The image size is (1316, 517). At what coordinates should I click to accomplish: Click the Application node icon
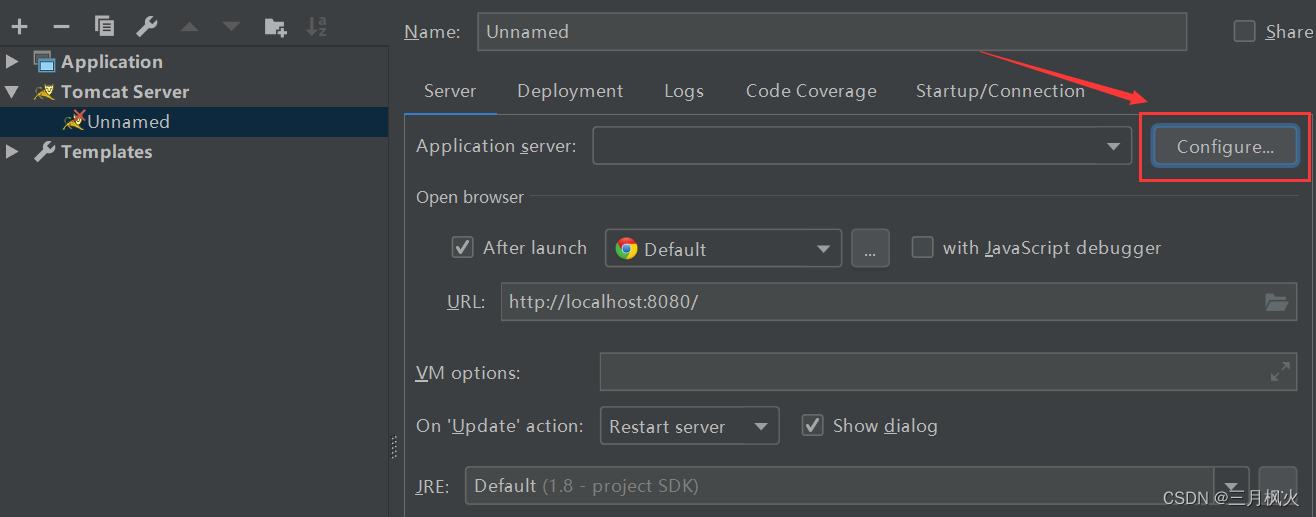coord(44,61)
